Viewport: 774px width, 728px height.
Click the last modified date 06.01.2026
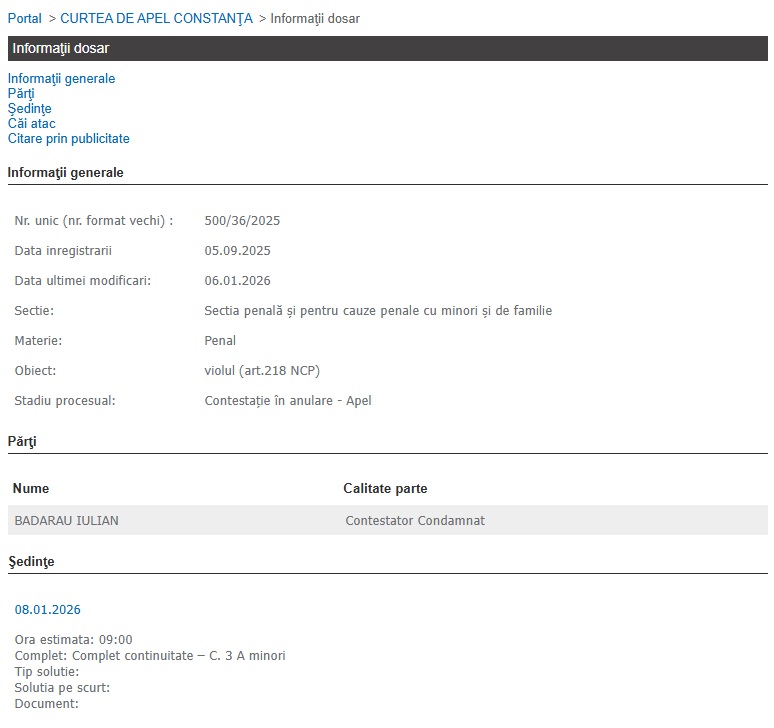[x=237, y=281]
